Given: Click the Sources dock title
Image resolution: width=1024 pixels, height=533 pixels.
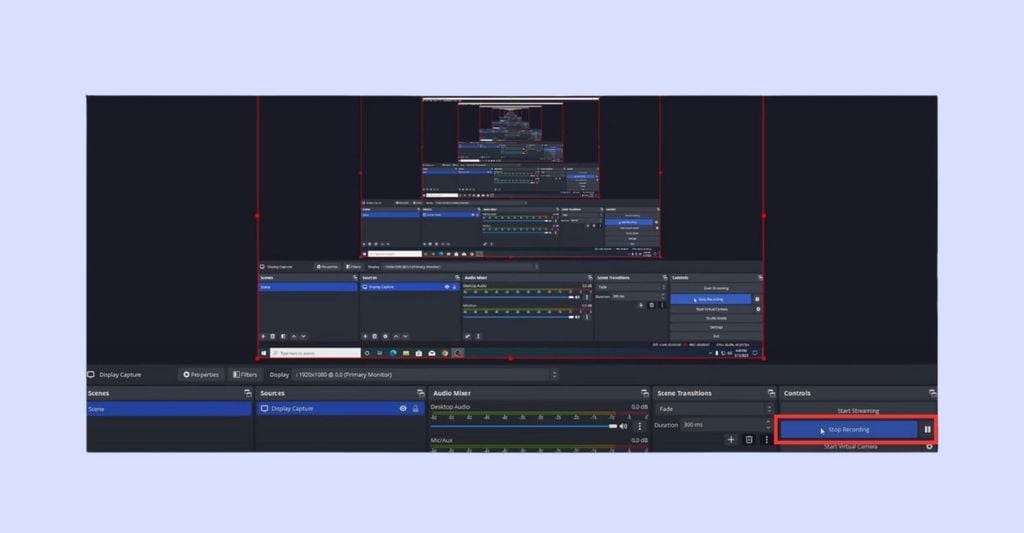Looking at the screenshot, I should 272,393.
